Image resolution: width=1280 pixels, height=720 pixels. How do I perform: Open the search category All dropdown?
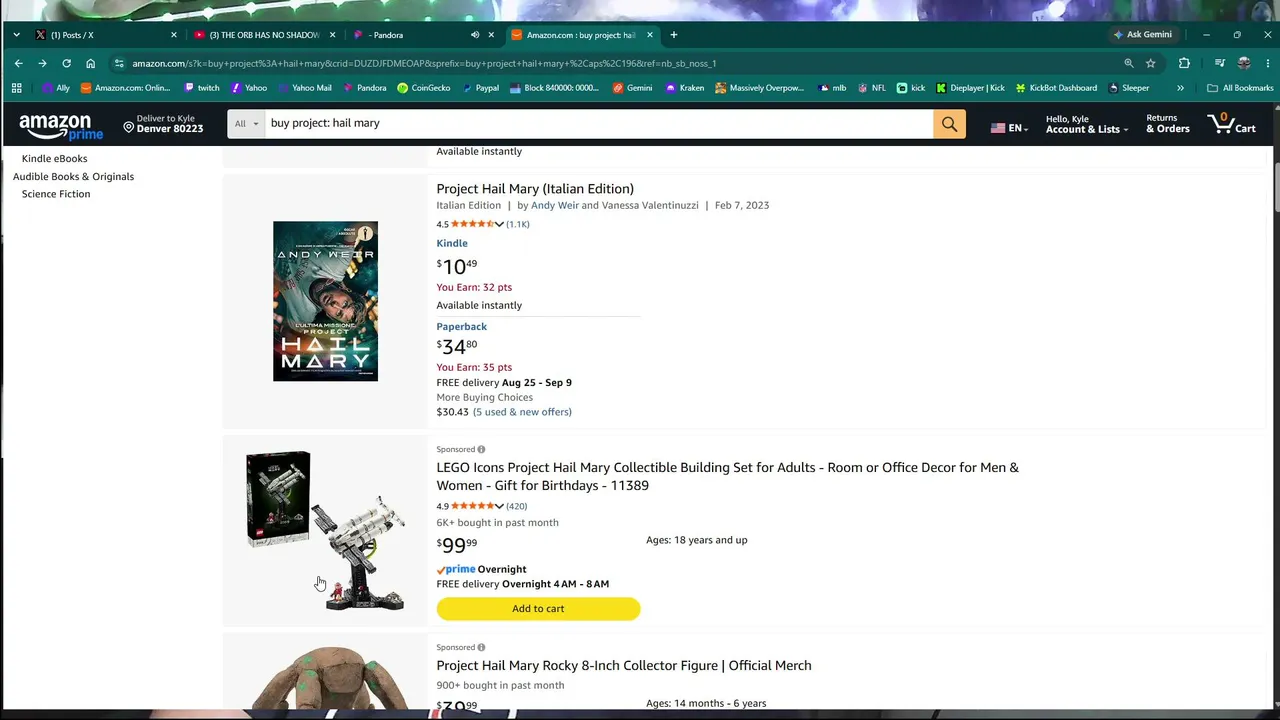pyautogui.click(x=246, y=124)
